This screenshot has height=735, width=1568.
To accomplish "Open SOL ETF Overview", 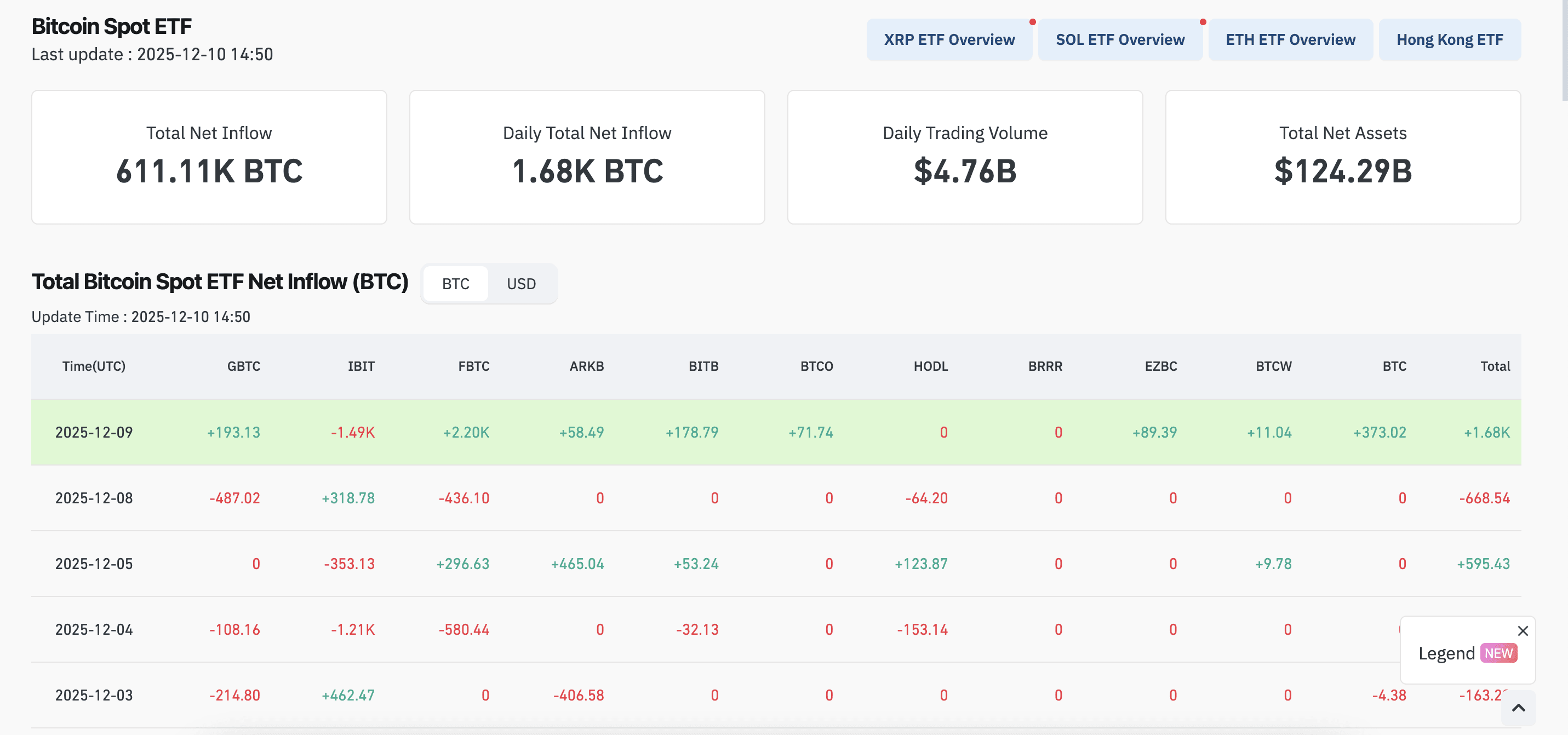I will pos(1119,39).
